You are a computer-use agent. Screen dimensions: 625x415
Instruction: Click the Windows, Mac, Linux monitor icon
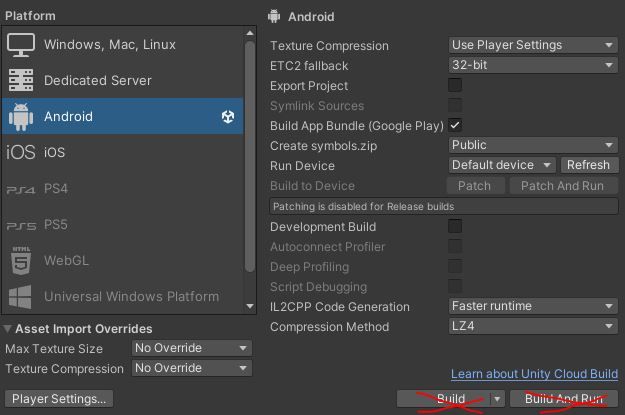(x=21, y=45)
